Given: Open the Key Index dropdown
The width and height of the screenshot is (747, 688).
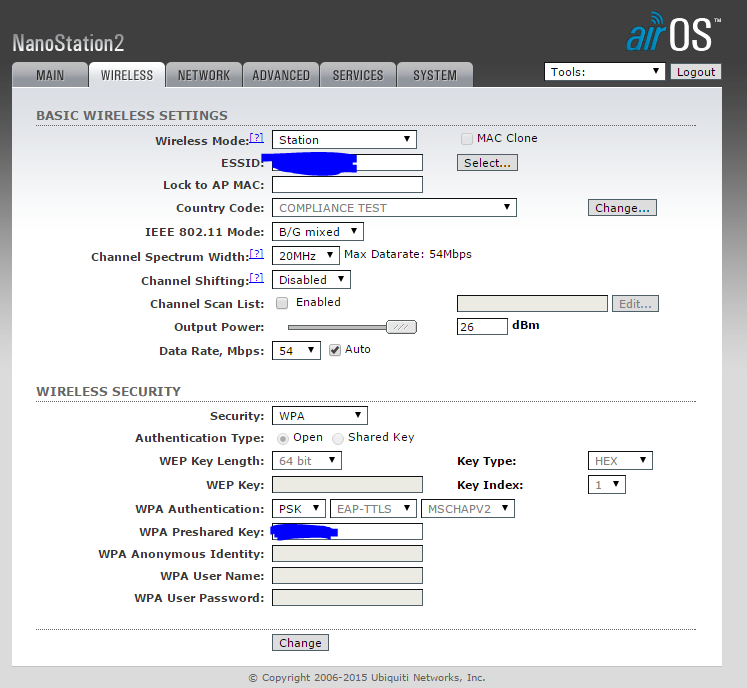Looking at the screenshot, I should point(606,485).
